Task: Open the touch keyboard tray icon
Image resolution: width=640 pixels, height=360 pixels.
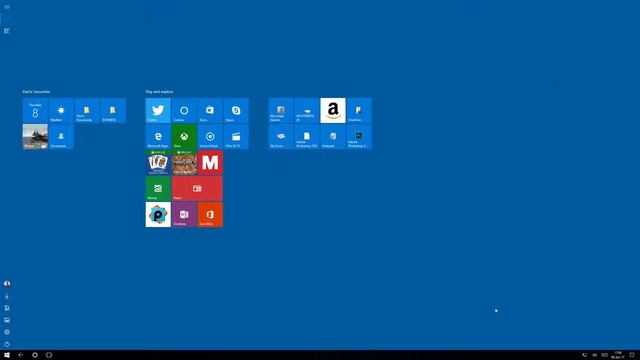Action: click(604, 355)
